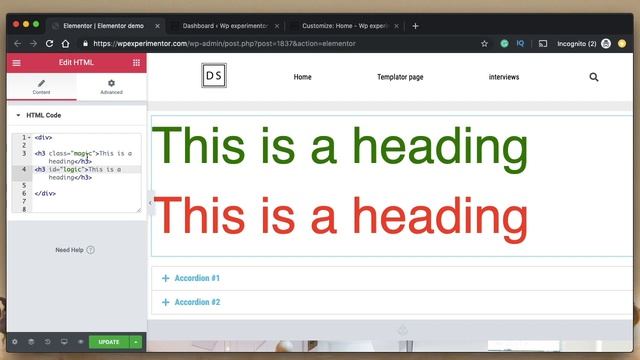Click the closing div tag line

[x=45, y=193]
